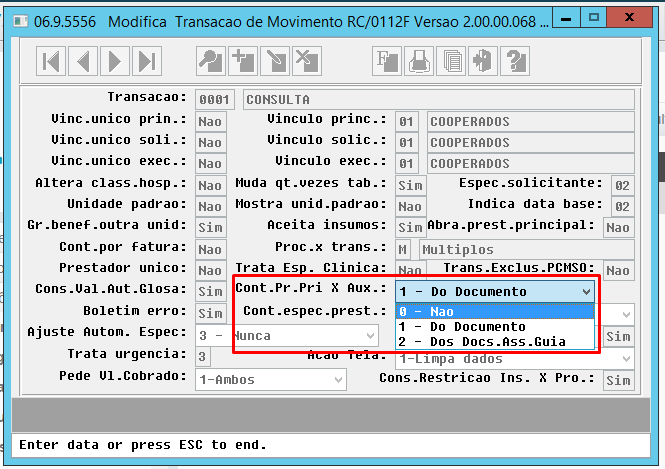Screen dimensions: 665x469
Task: Open the search (magnifier) tool
Action: (211, 61)
